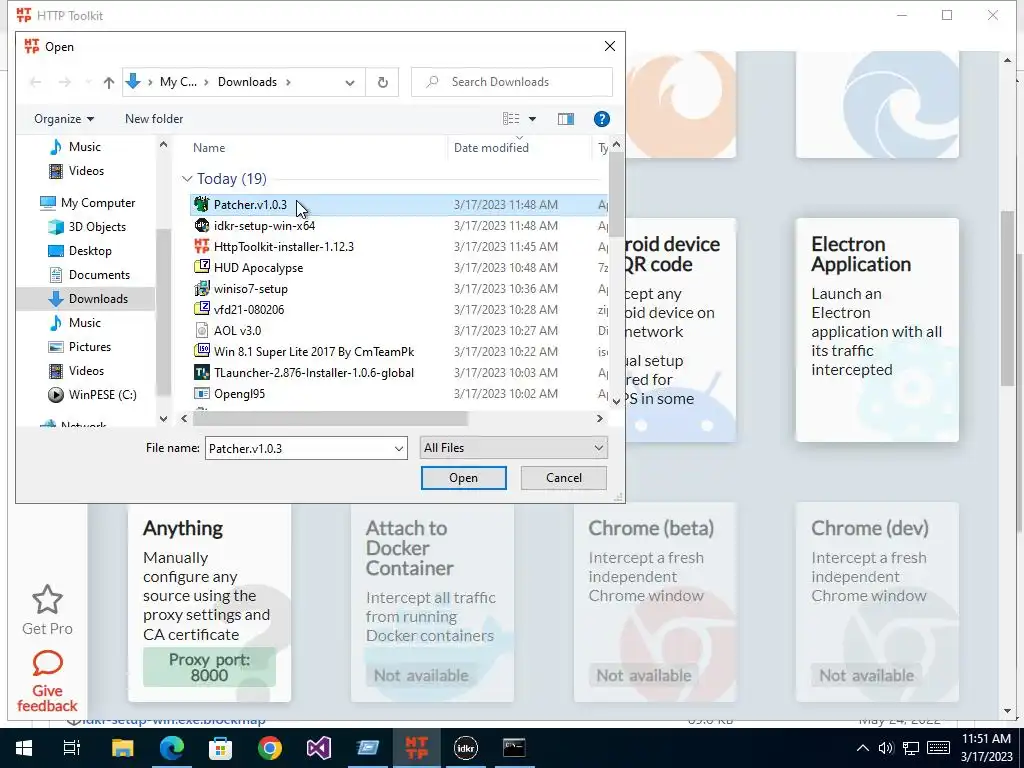Select the winiso7-setup installer icon
1024x768 pixels.
202,288
